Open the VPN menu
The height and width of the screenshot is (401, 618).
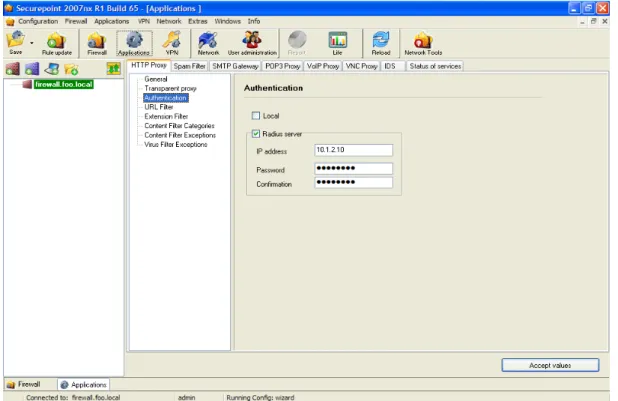[x=143, y=21]
